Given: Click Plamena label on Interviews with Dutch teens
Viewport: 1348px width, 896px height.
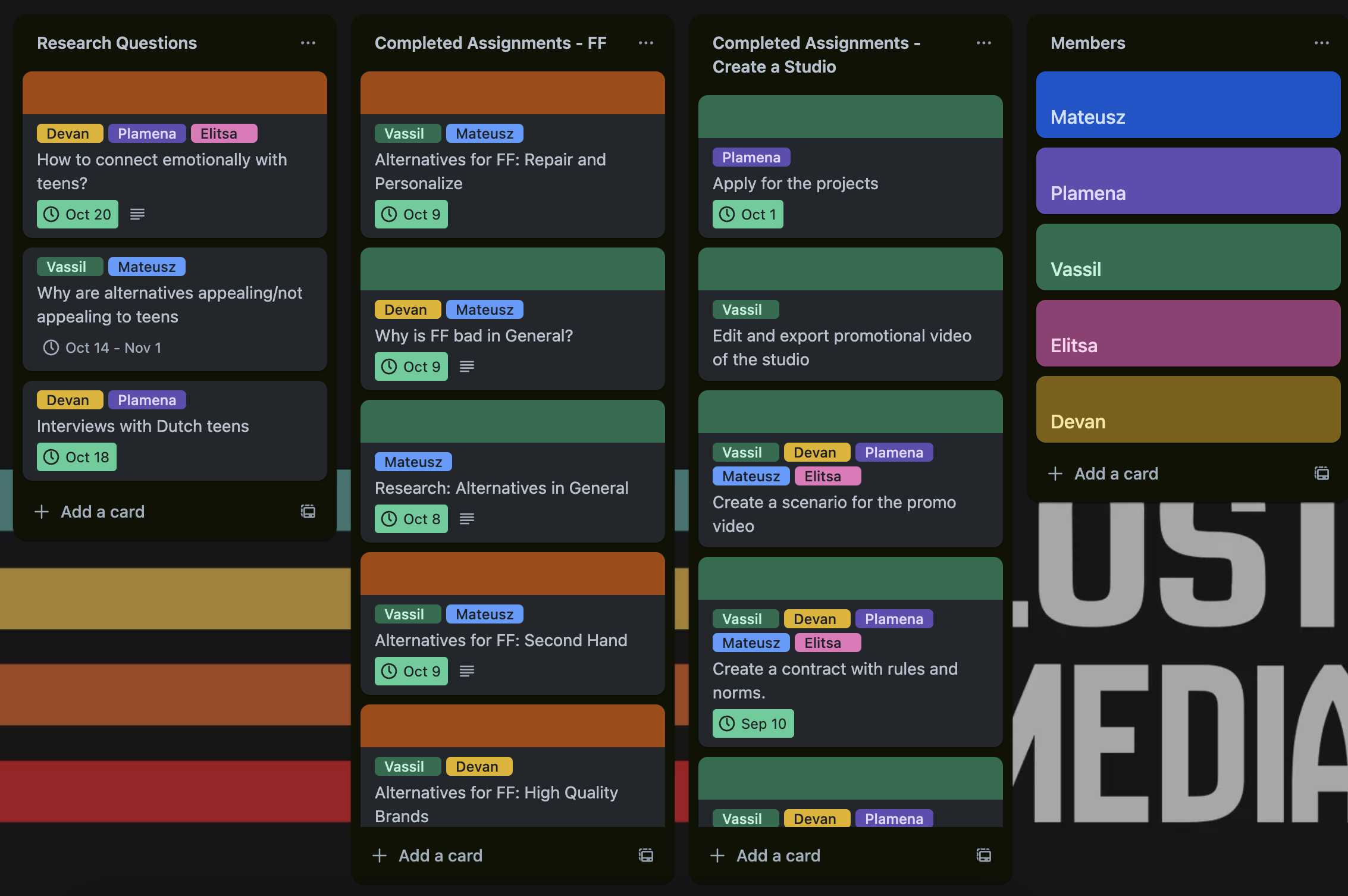Looking at the screenshot, I should click(147, 400).
